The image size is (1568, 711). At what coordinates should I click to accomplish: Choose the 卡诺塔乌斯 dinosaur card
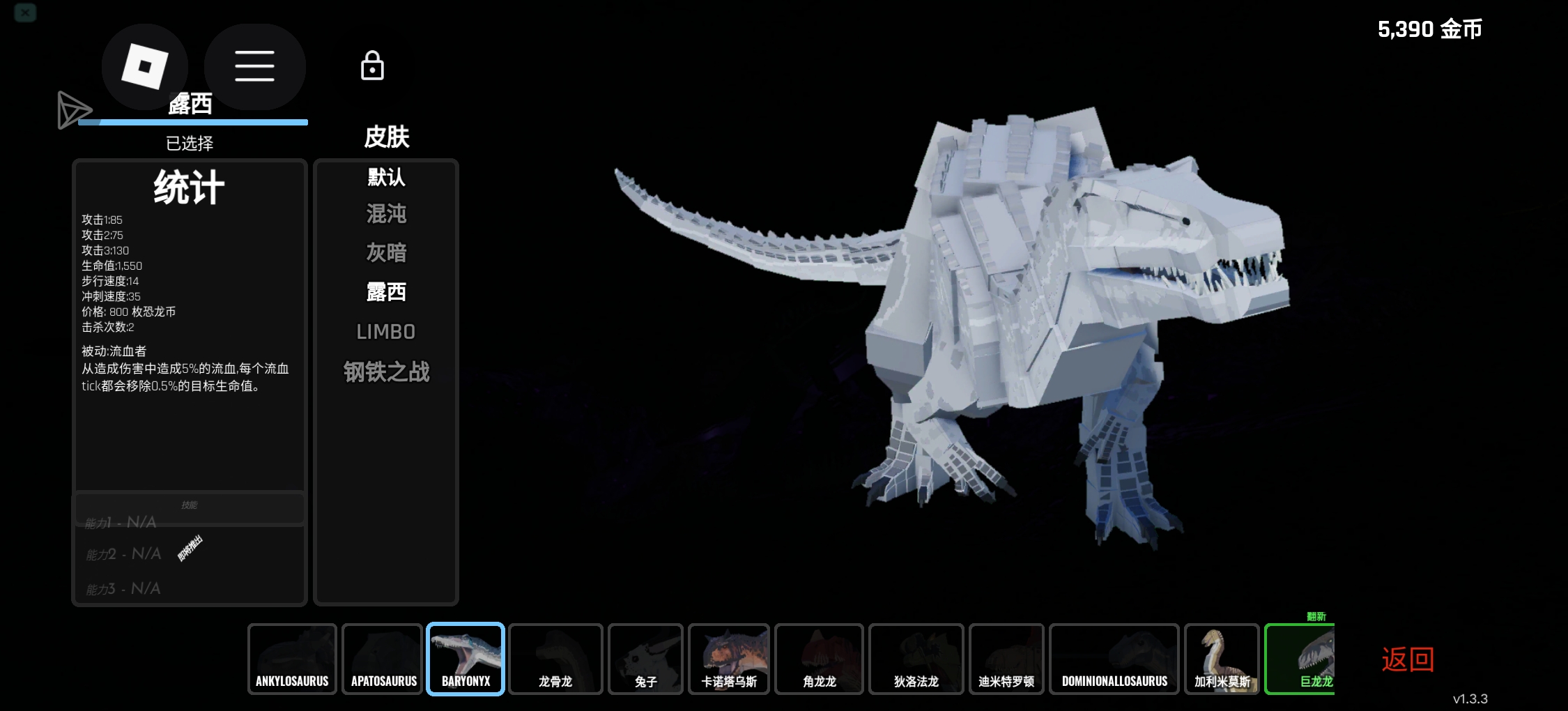[x=729, y=659]
